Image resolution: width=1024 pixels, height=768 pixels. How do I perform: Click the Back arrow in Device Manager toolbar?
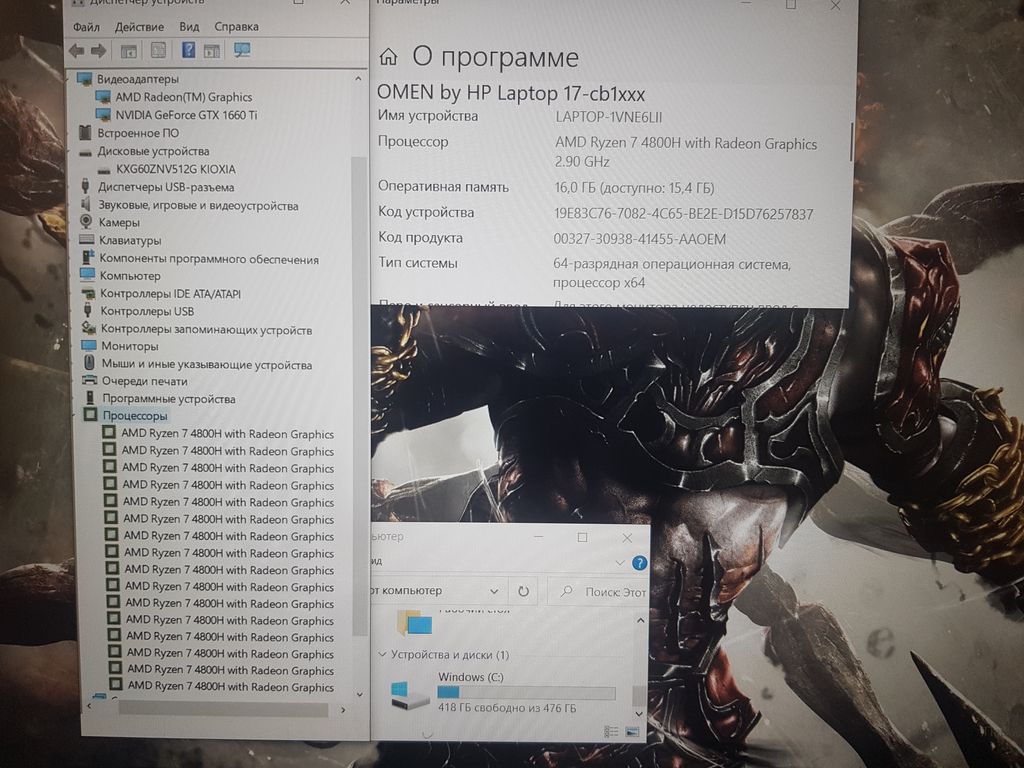[x=76, y=51]
